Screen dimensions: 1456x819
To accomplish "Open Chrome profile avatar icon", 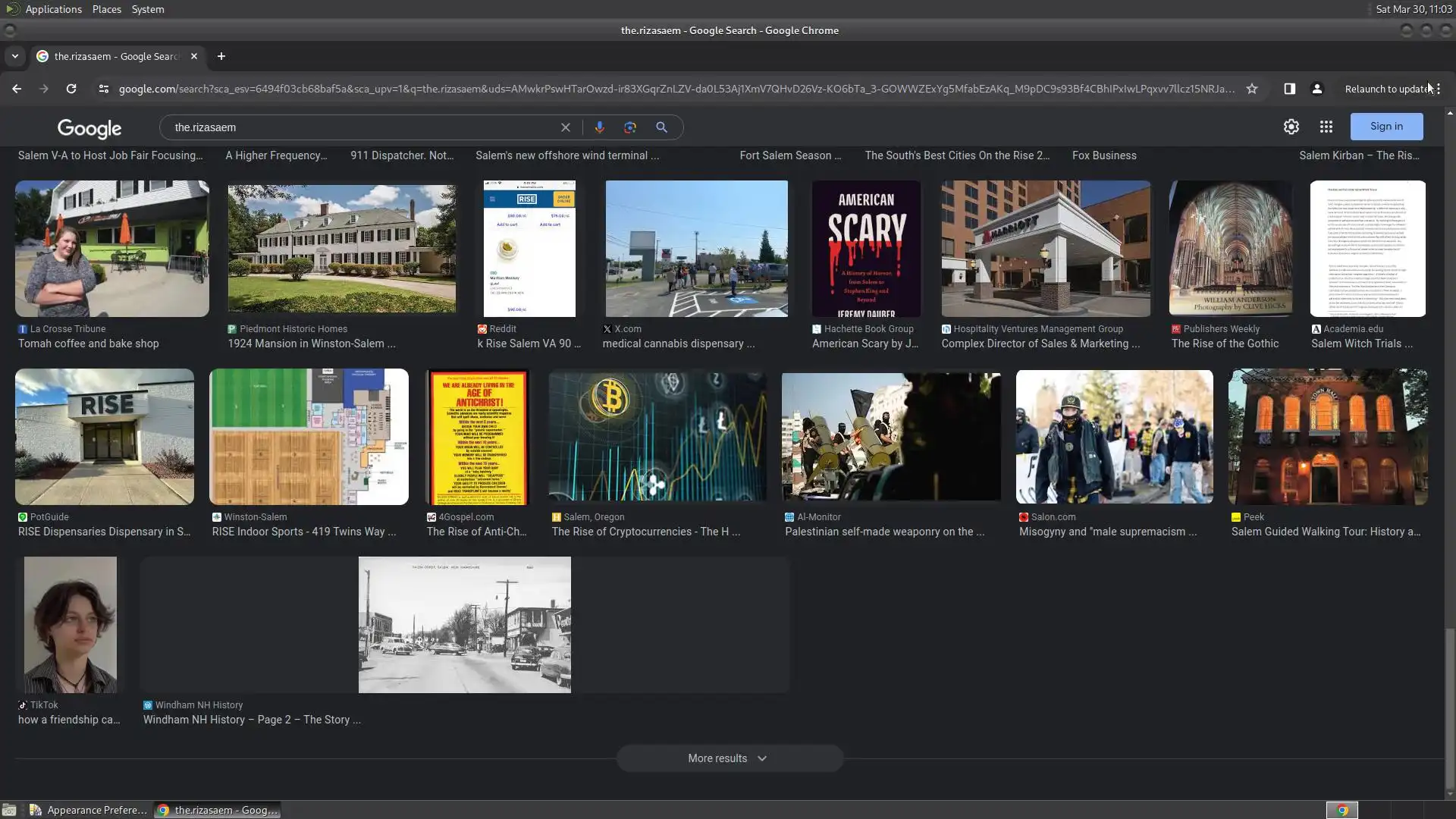I will pyautogui.click(x=1316, y=89).
